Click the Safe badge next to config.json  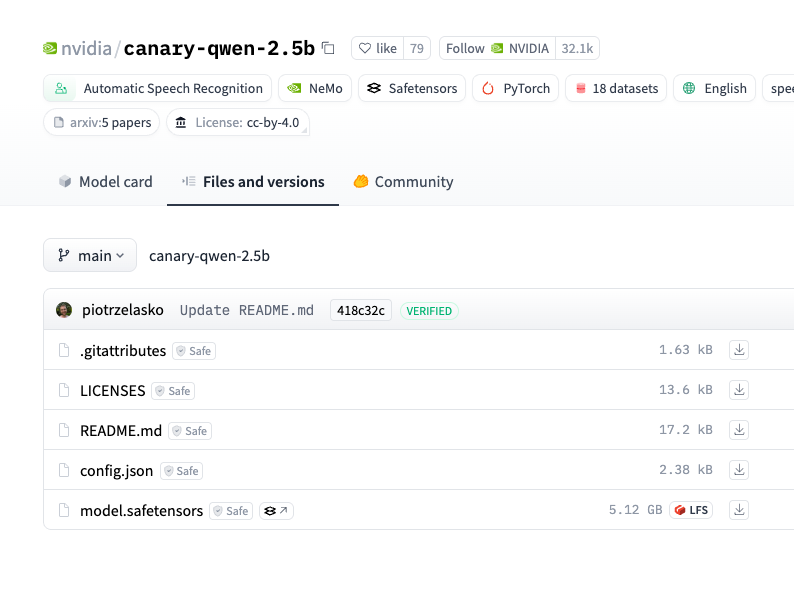pyautogui.click(x=182, y=471)
